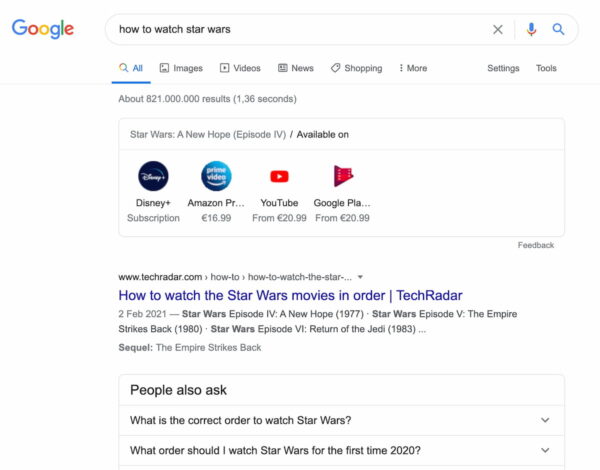Click the Star Wars: A New Hope breadcrumb
This screenshot has height=470, width=600.
click(x=208, y=135)
